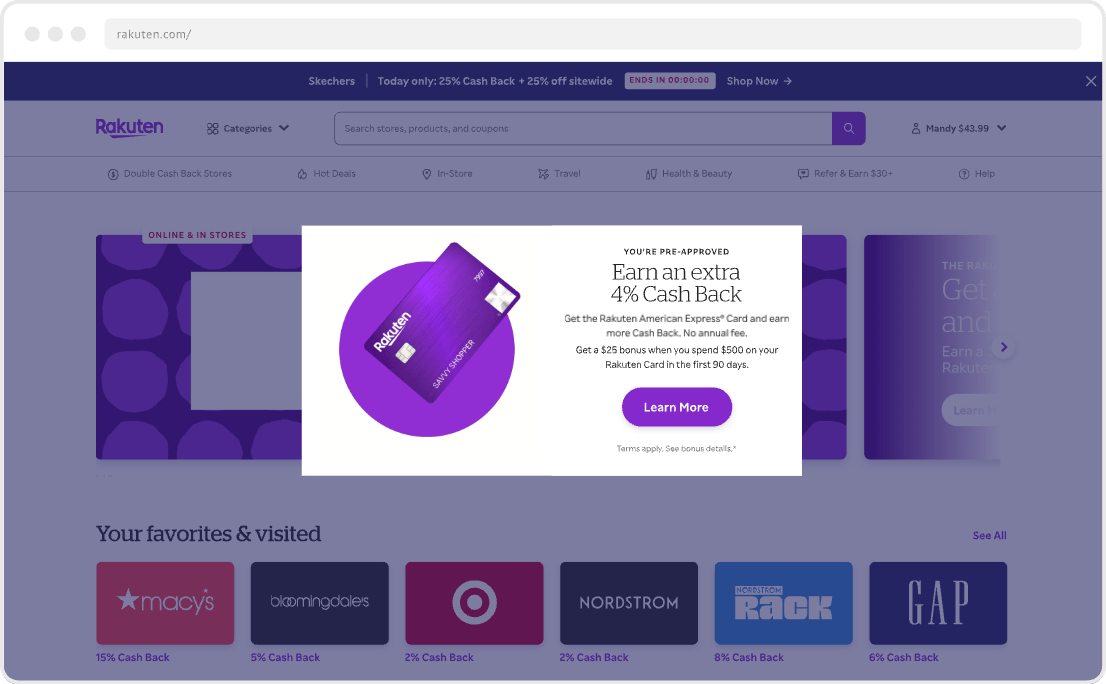The width and height of the screenshot is (1106, 684).
Task: Dismiss the top Skechers promo banner
Action: (x=1090, y=81)
